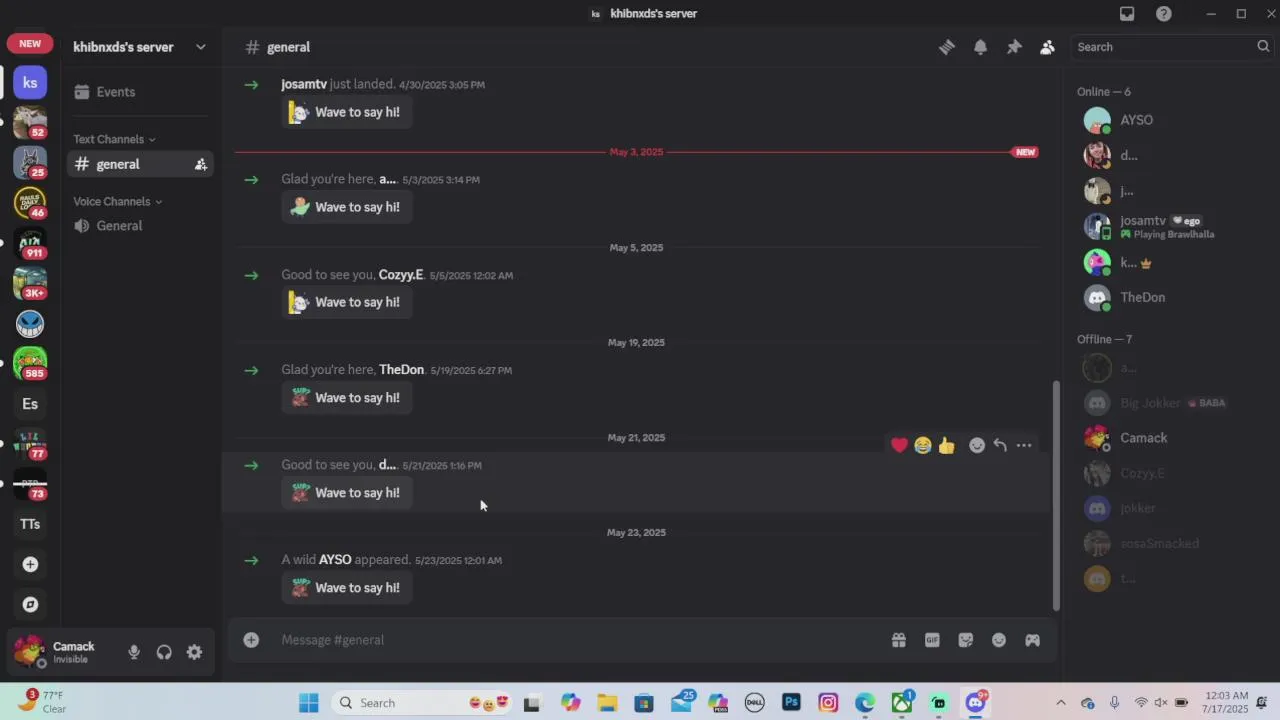
Task: Open the Events page
Action: (140, 92)
